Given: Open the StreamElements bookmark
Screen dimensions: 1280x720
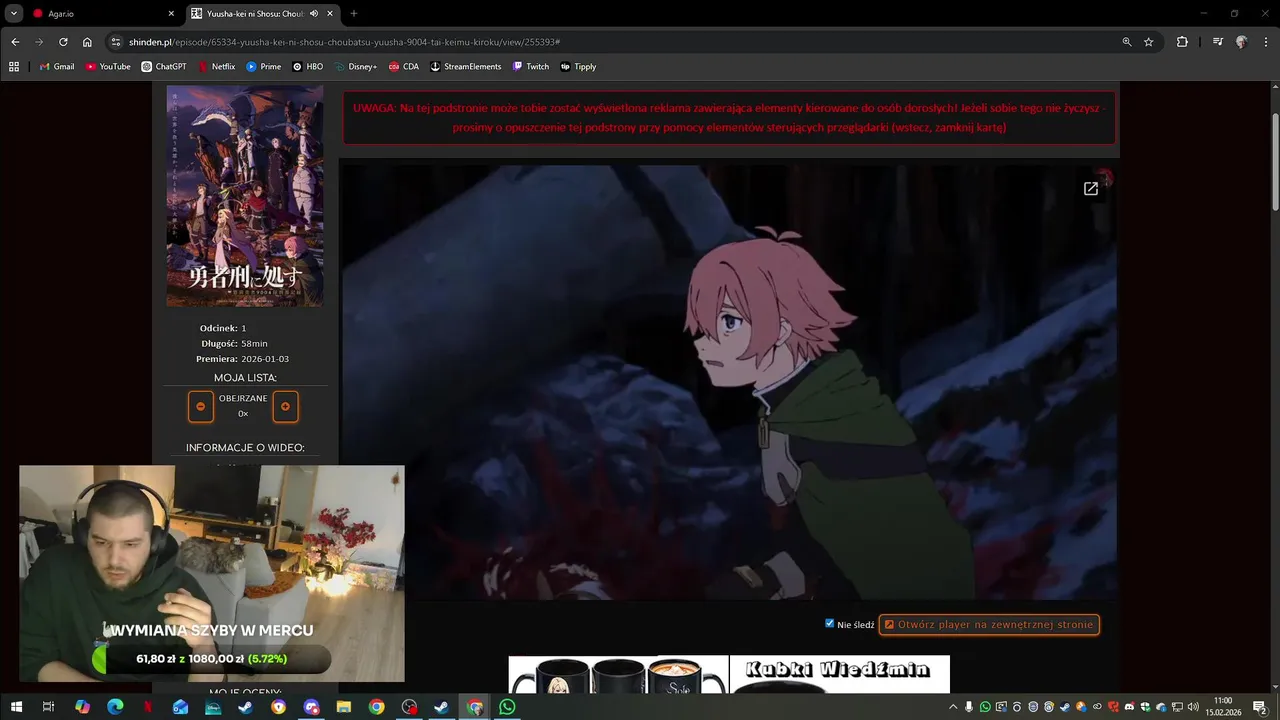Looking at the screenshot, I should coord(466,66).
